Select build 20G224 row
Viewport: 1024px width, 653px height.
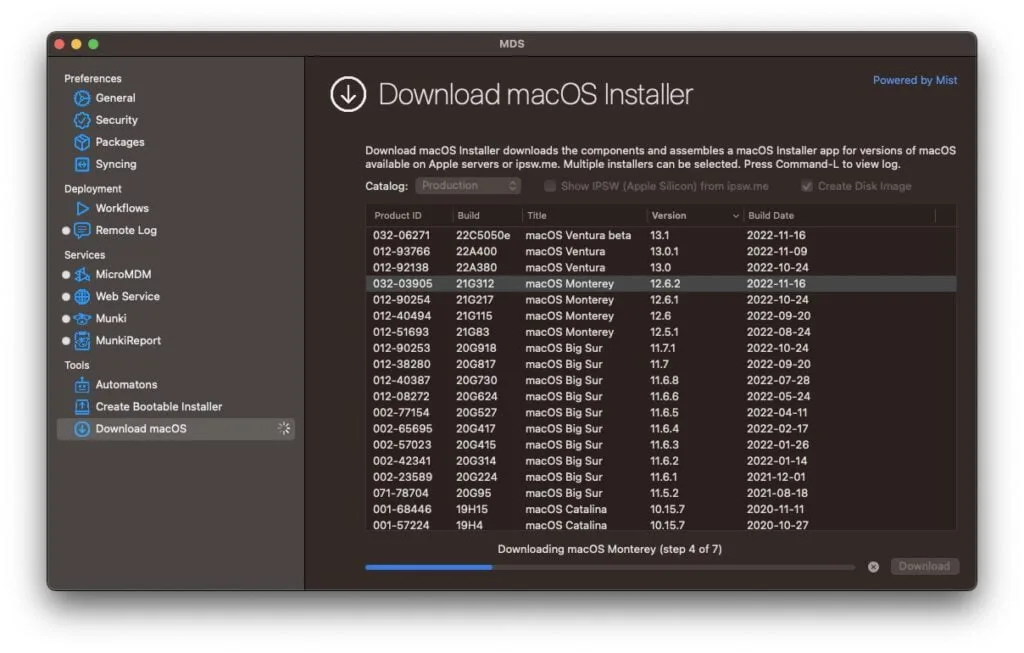pyautogui.click(x=661, y=477)
